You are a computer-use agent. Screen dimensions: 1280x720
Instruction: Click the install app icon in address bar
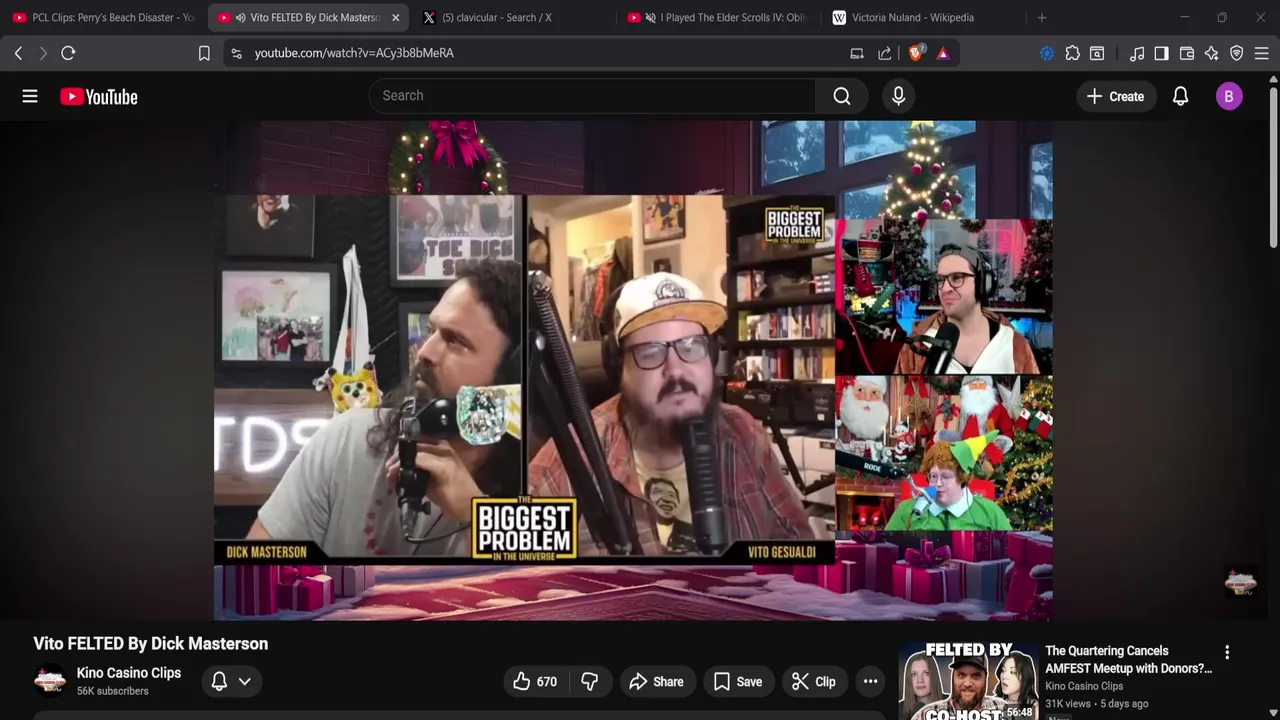coord(857,53)
